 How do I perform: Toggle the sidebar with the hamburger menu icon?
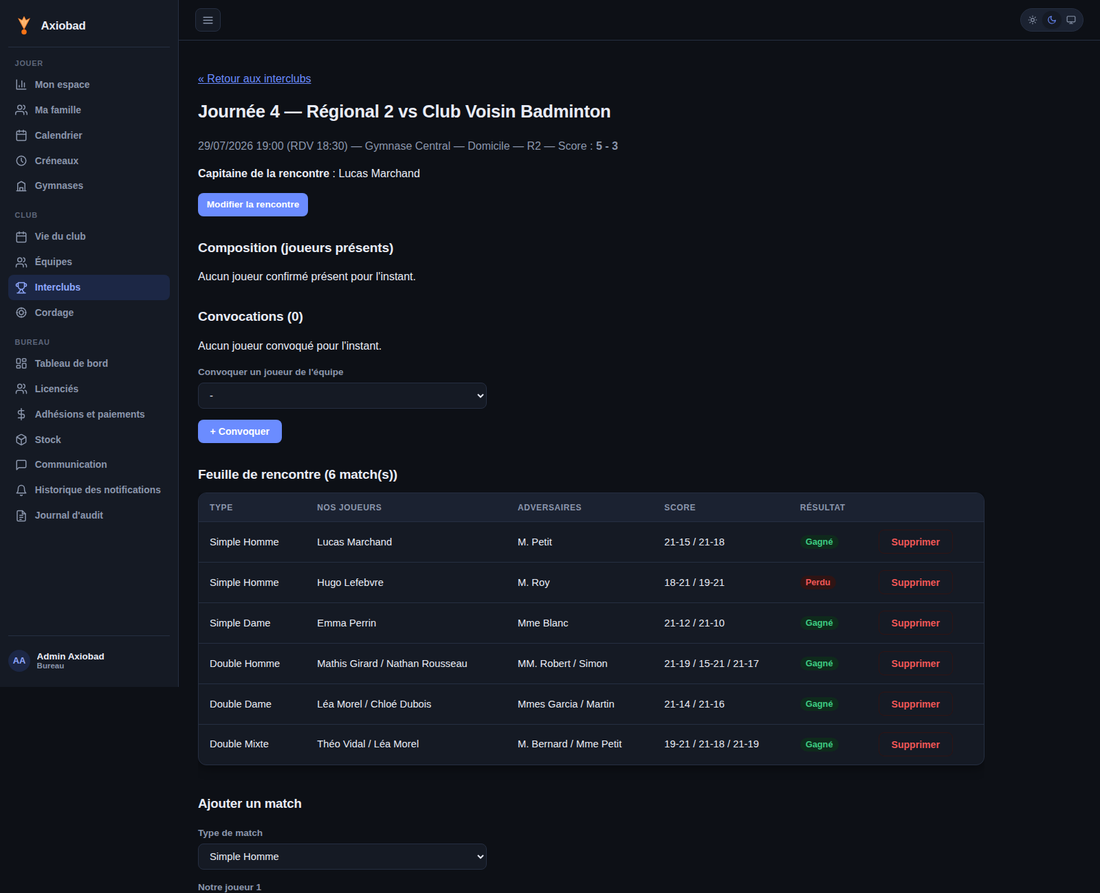[x=208, y=20]
